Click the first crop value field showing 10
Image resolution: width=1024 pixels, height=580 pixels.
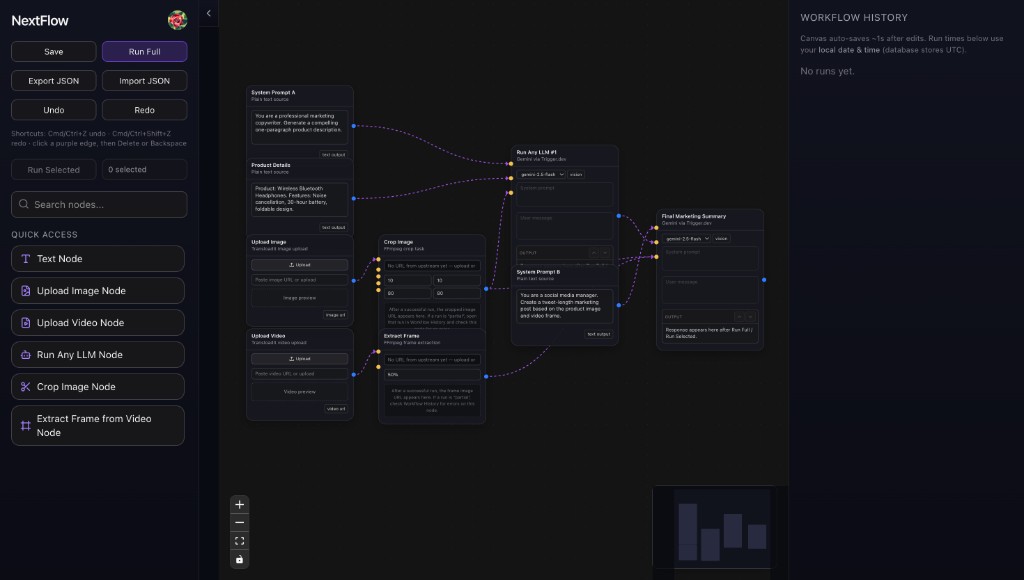(408, 280)
